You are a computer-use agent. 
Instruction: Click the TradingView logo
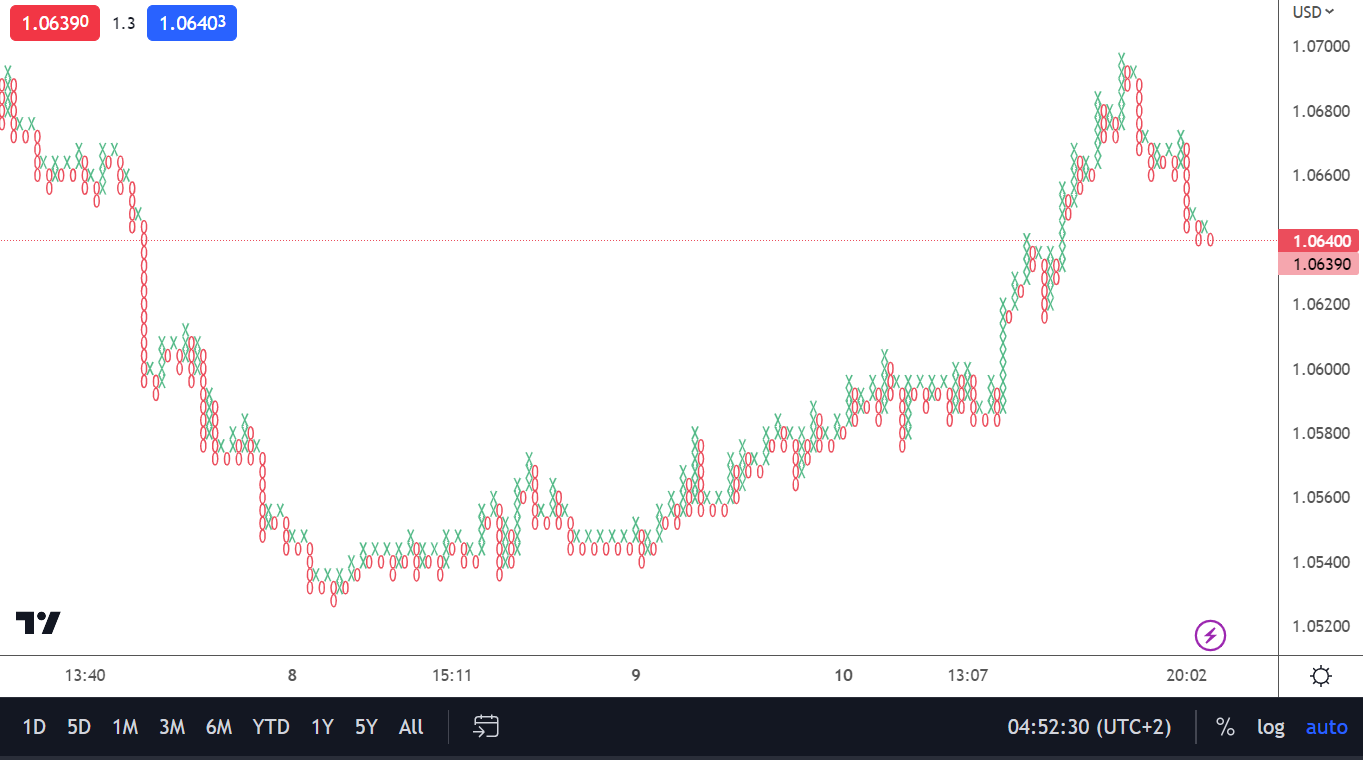[x=38, y=623]
